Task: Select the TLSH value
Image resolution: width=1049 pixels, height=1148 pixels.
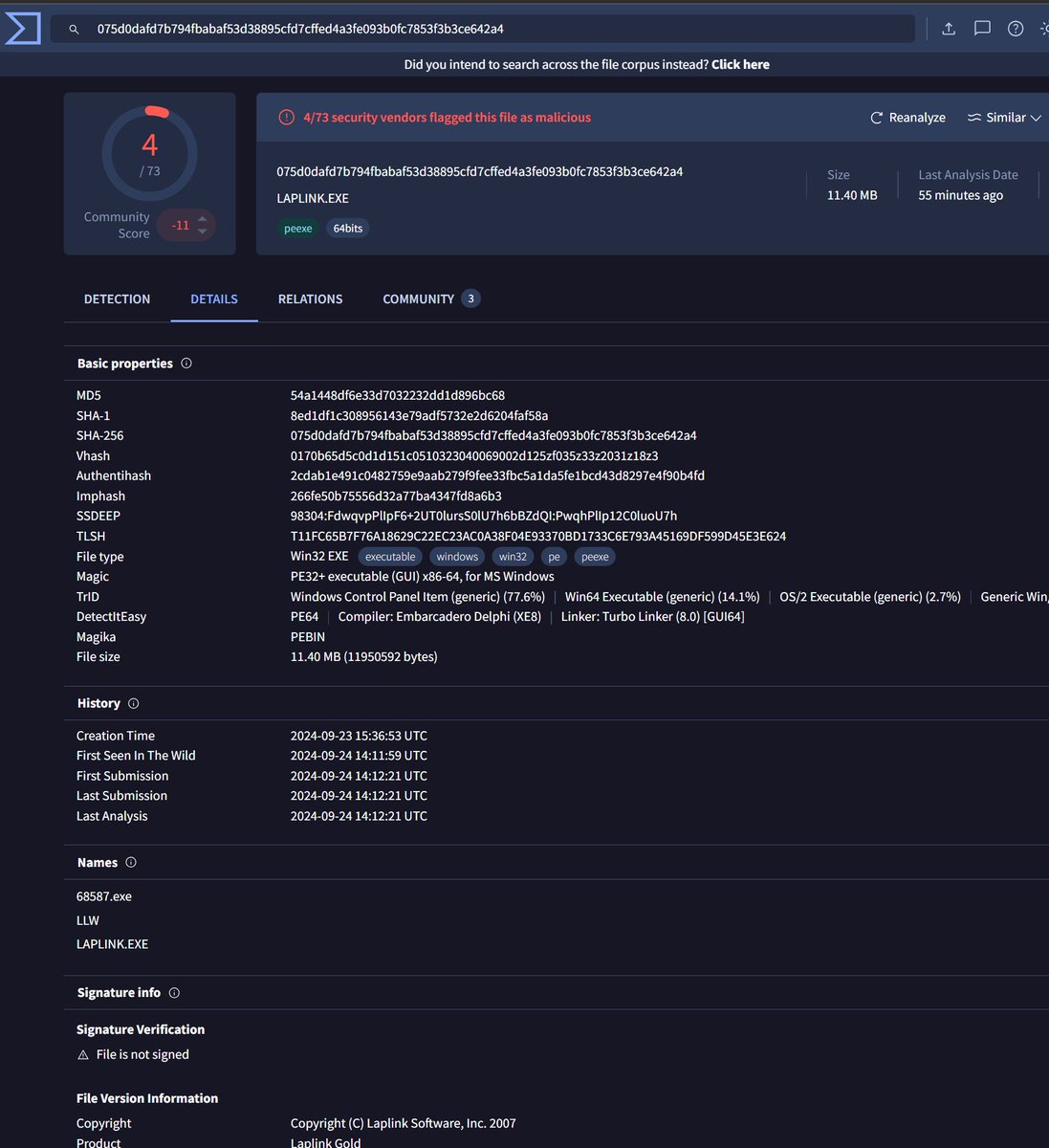Action: coord(538,537)
